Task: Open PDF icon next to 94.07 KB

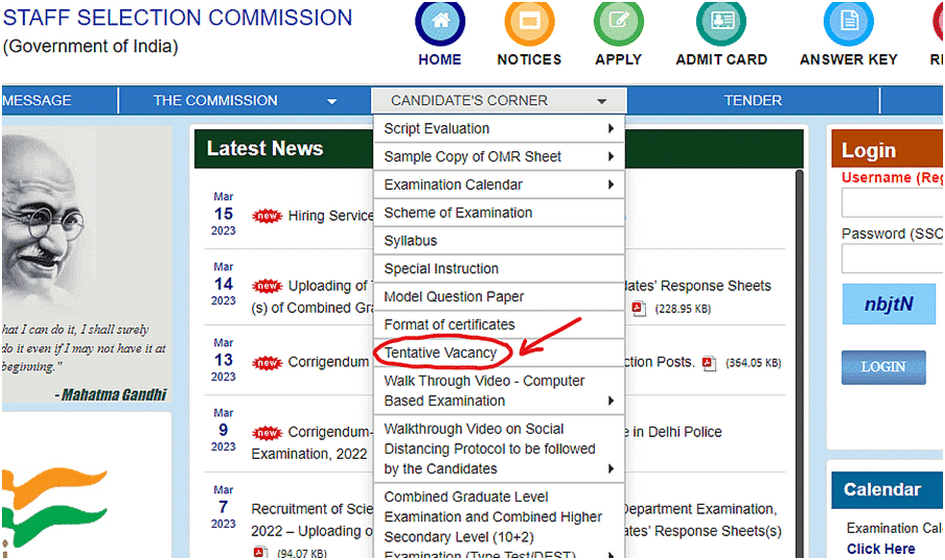Action: point(260,552)
